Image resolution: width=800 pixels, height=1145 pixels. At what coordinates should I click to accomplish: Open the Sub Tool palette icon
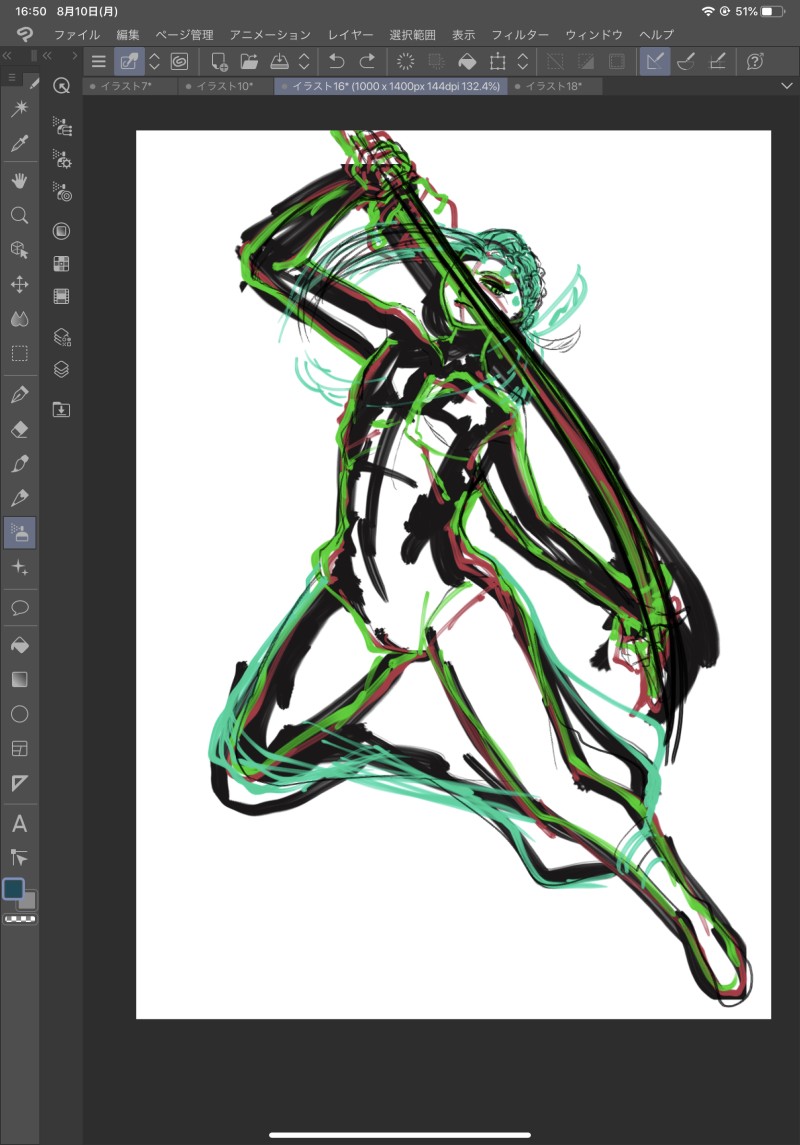pos(62,126)
